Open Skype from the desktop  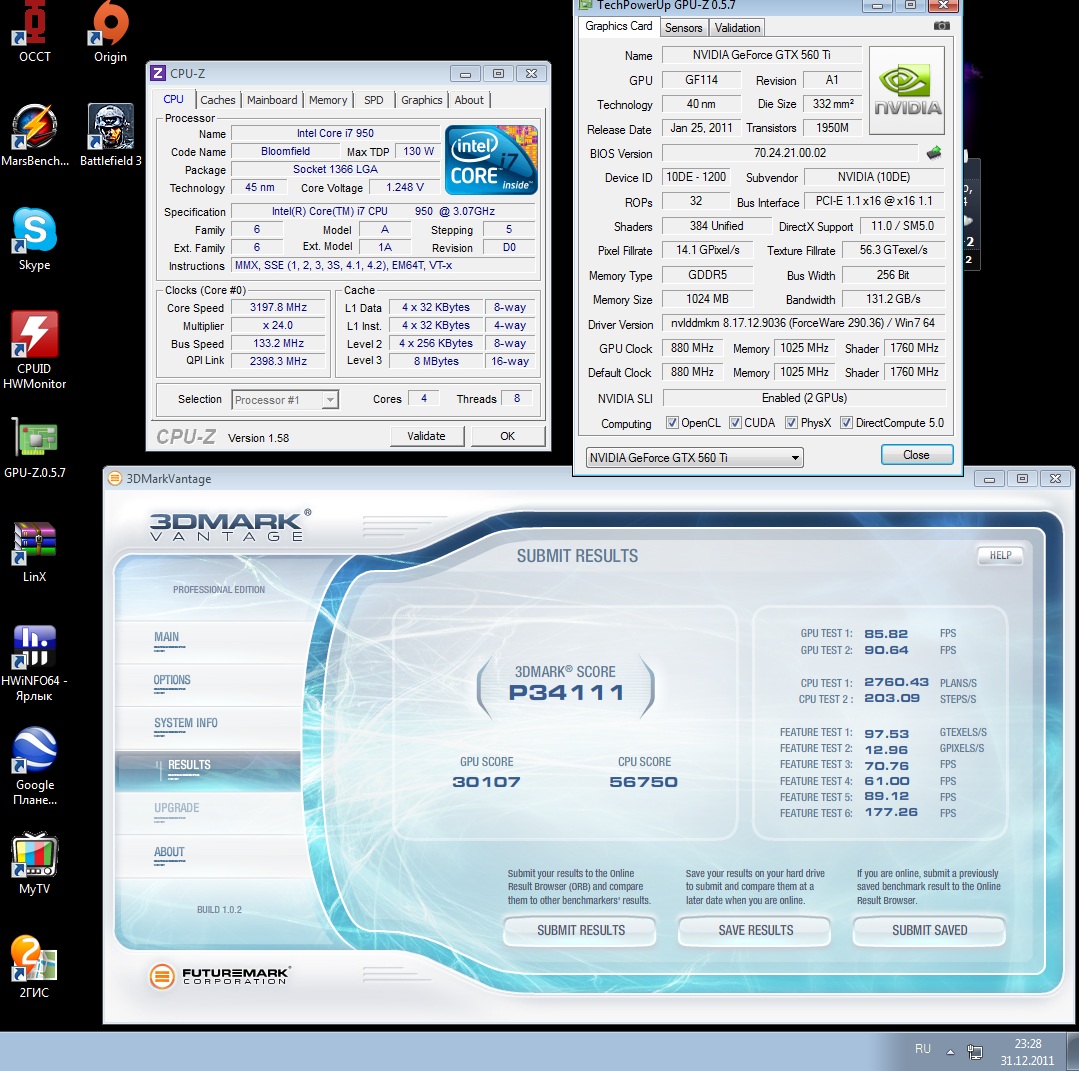click(34, 239)
